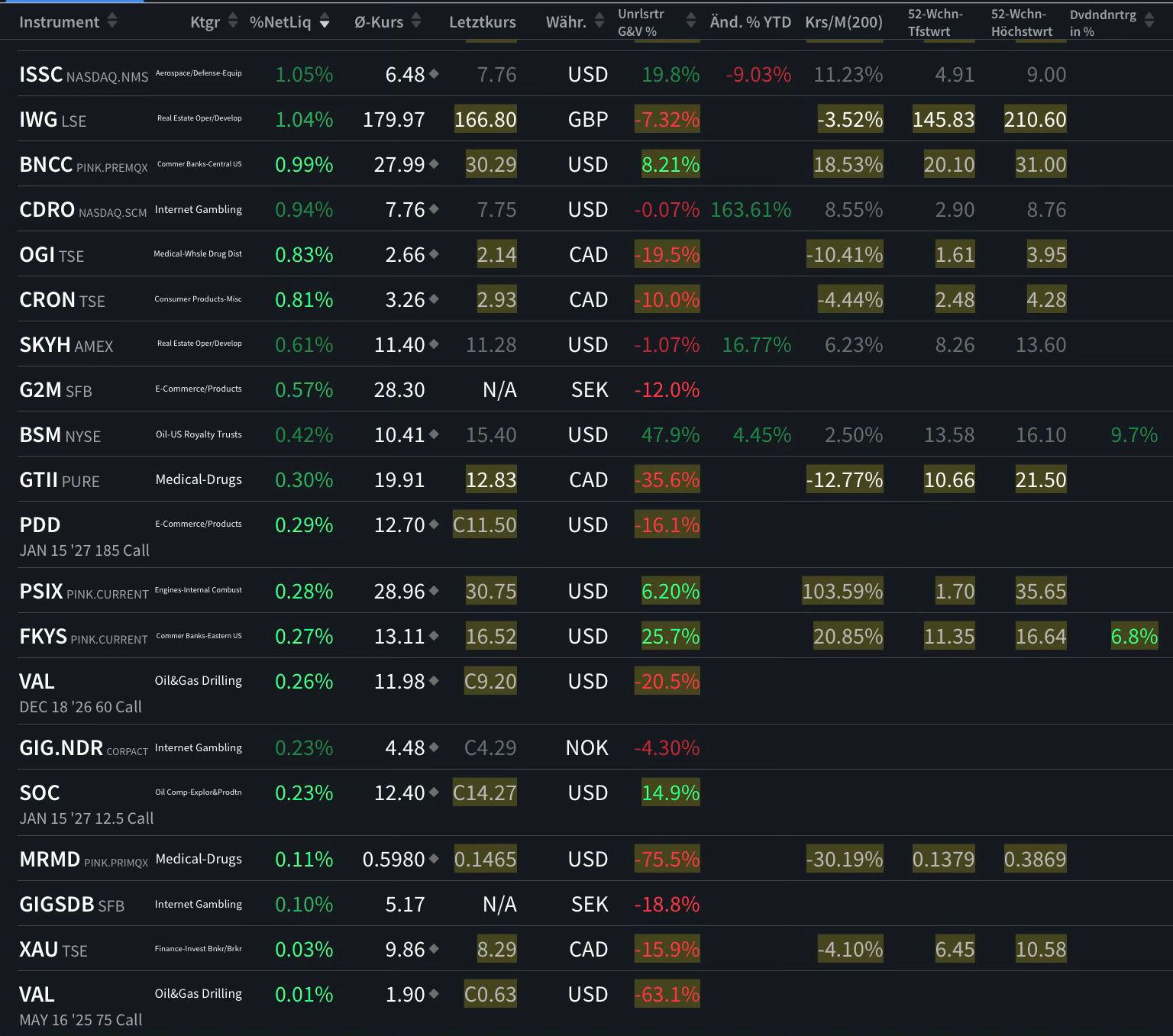This screenshot has height=1036, width=1173.
Task: Click the 163.61% YTD change for CDRO
Action: pos(751,210)
